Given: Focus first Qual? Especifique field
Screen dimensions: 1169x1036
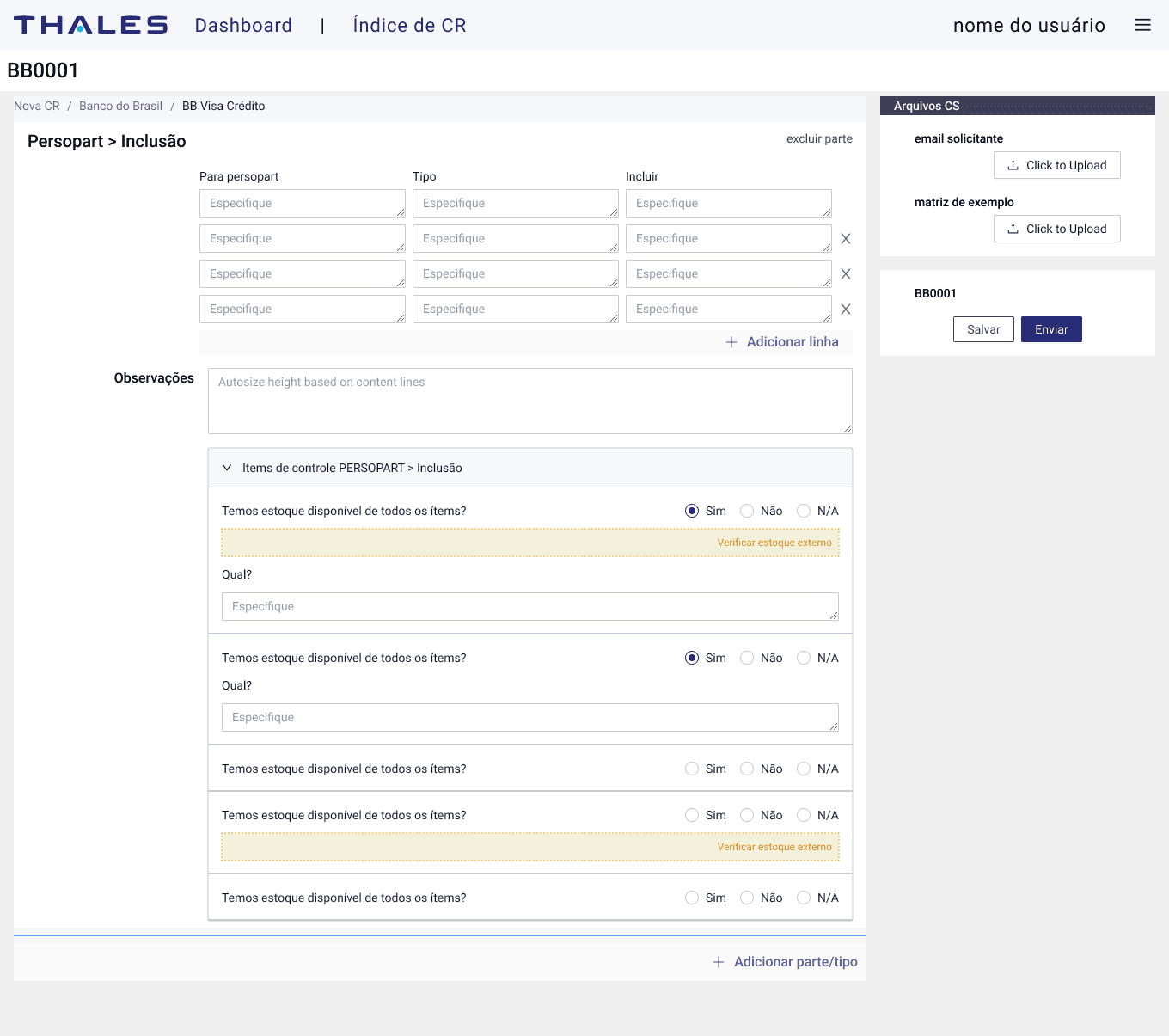Looking at the screenshot, I should tap(530, 607).
